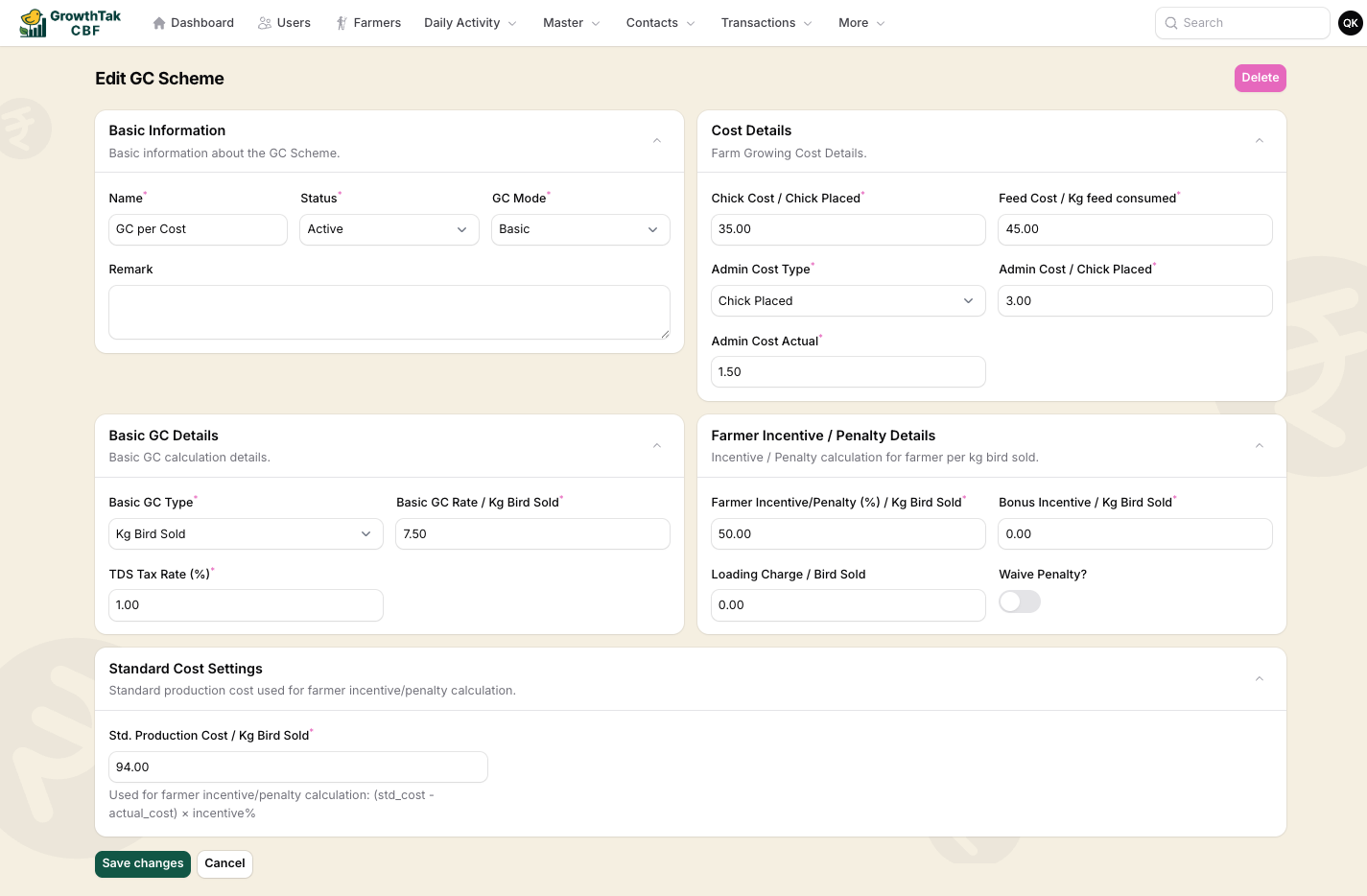Click the Chick Cost / Chick Placed field
Viewport: 1367px width, 896px height.
click(x=848, y=229)
